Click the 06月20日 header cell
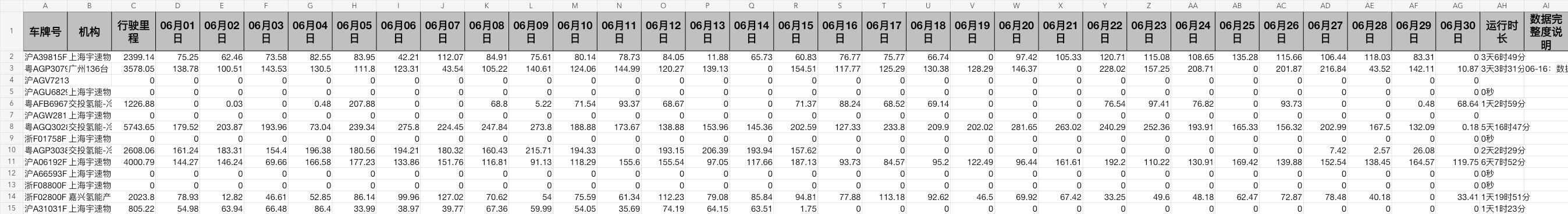1568x214 pixels. [1016, 31]
